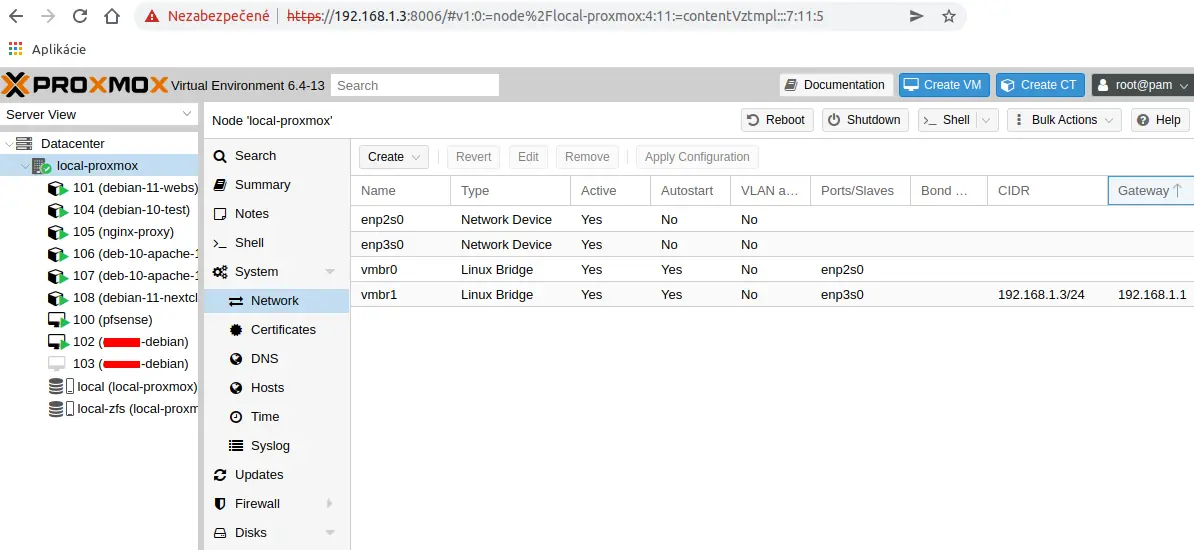
Task: Click the Create CT button
Action: point(1041,85)
